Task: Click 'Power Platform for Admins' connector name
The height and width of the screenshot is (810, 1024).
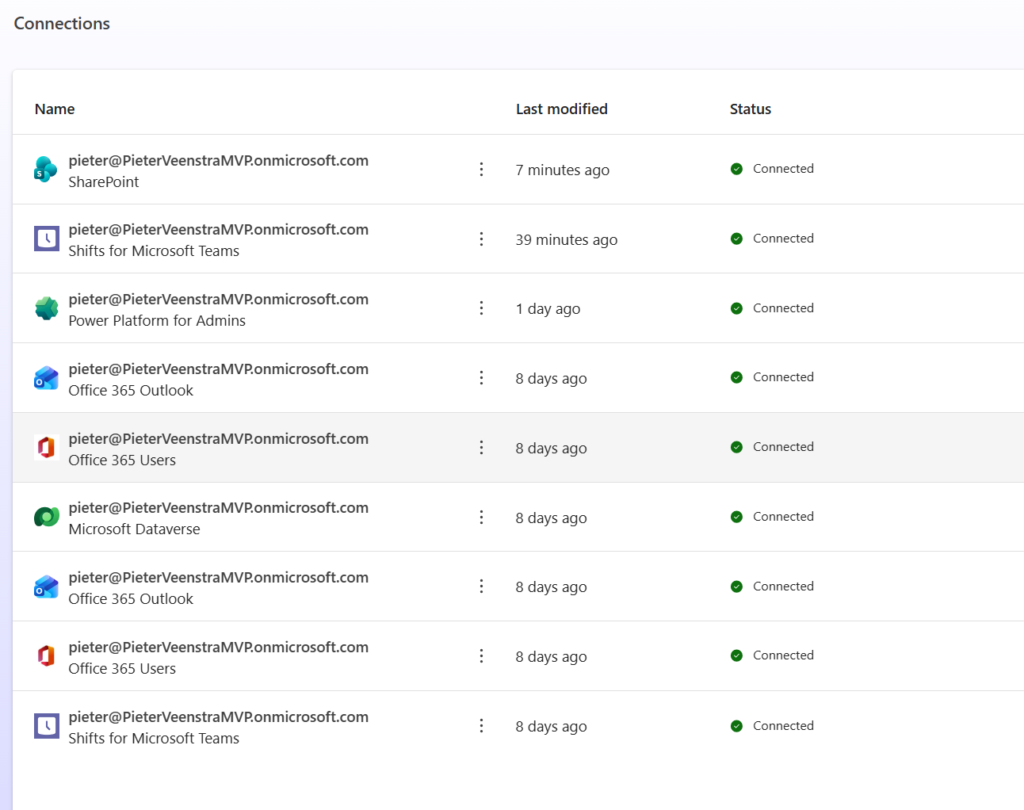Action: click(157, 321)
